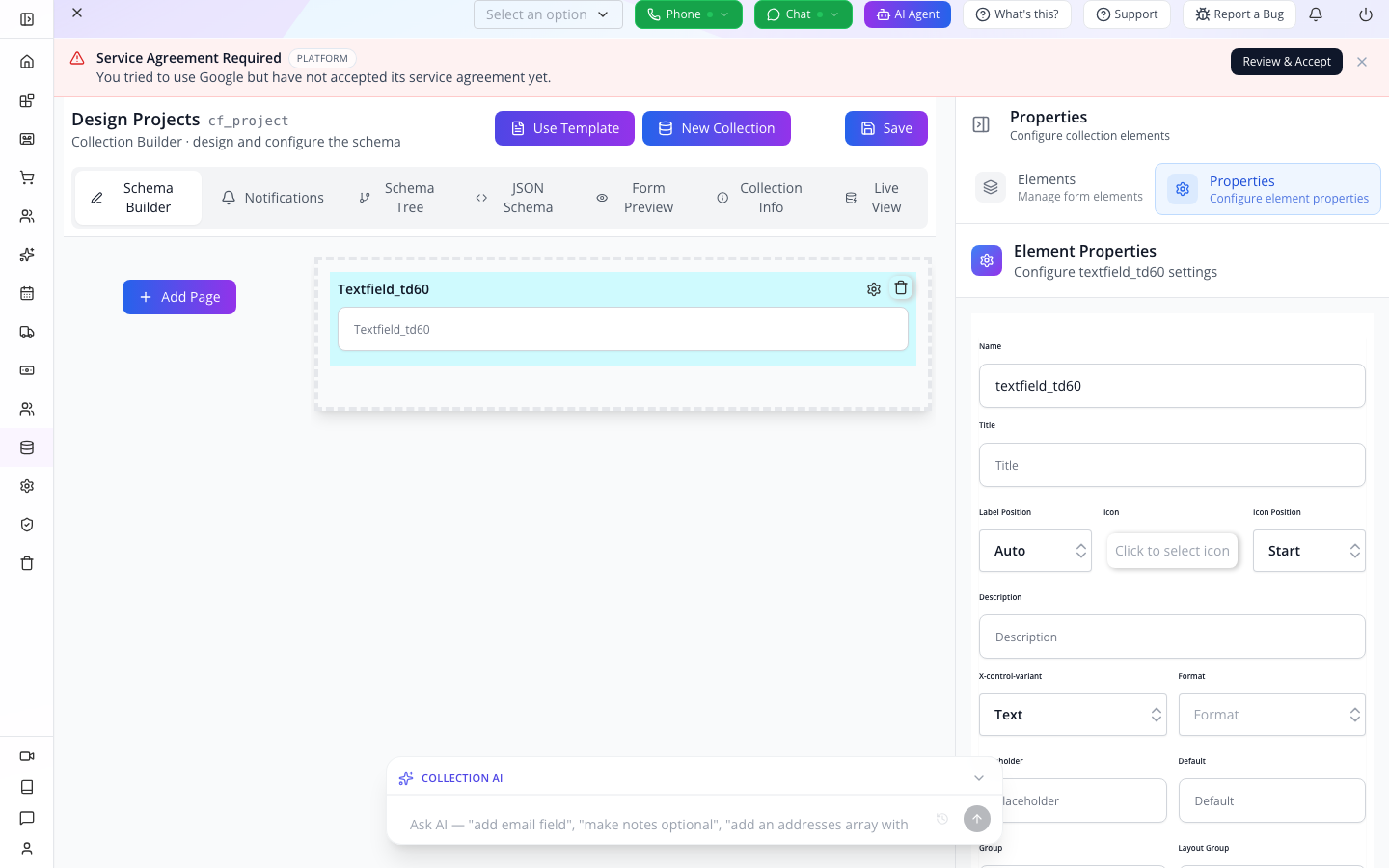The height and width of the screenshot is (868, 1389).
Task: Delete Textfield_td60 with its trash icon
Action: tap(901, 288)
